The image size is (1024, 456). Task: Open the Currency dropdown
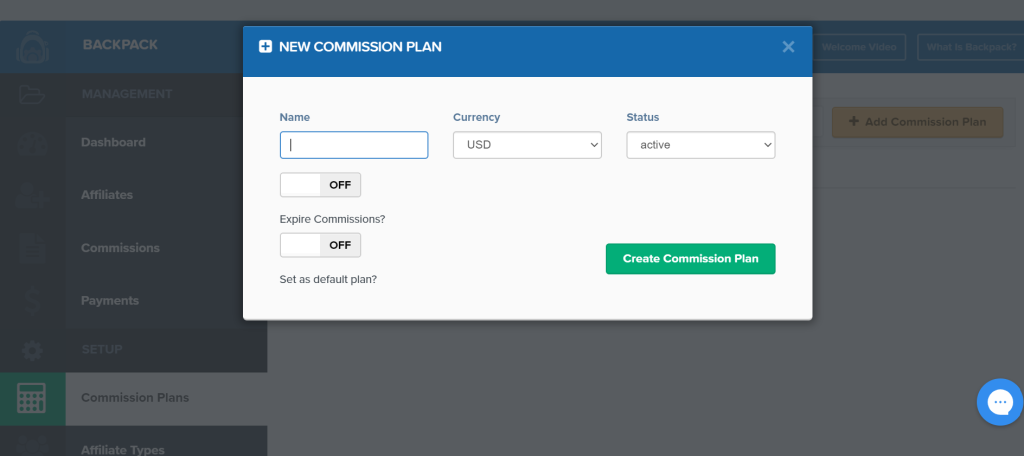(x=527, y=145)
